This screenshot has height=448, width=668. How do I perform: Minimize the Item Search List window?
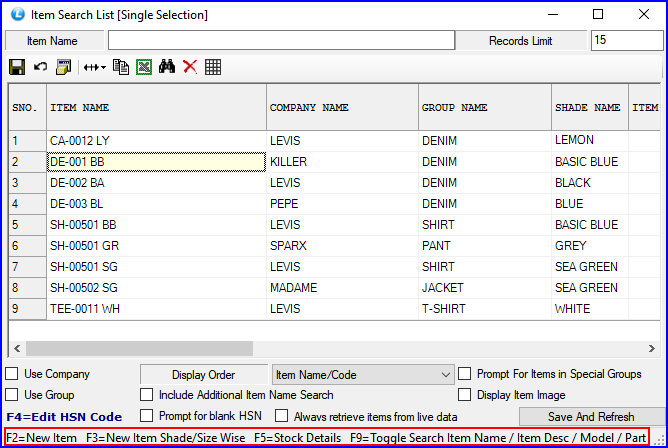tap(553, 14)
